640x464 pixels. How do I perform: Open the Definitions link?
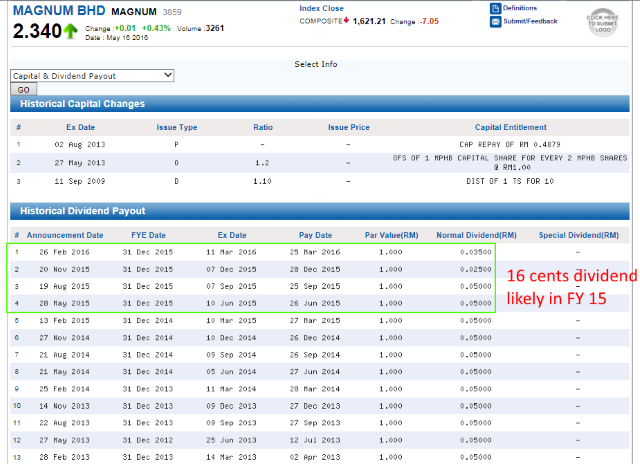520,8
